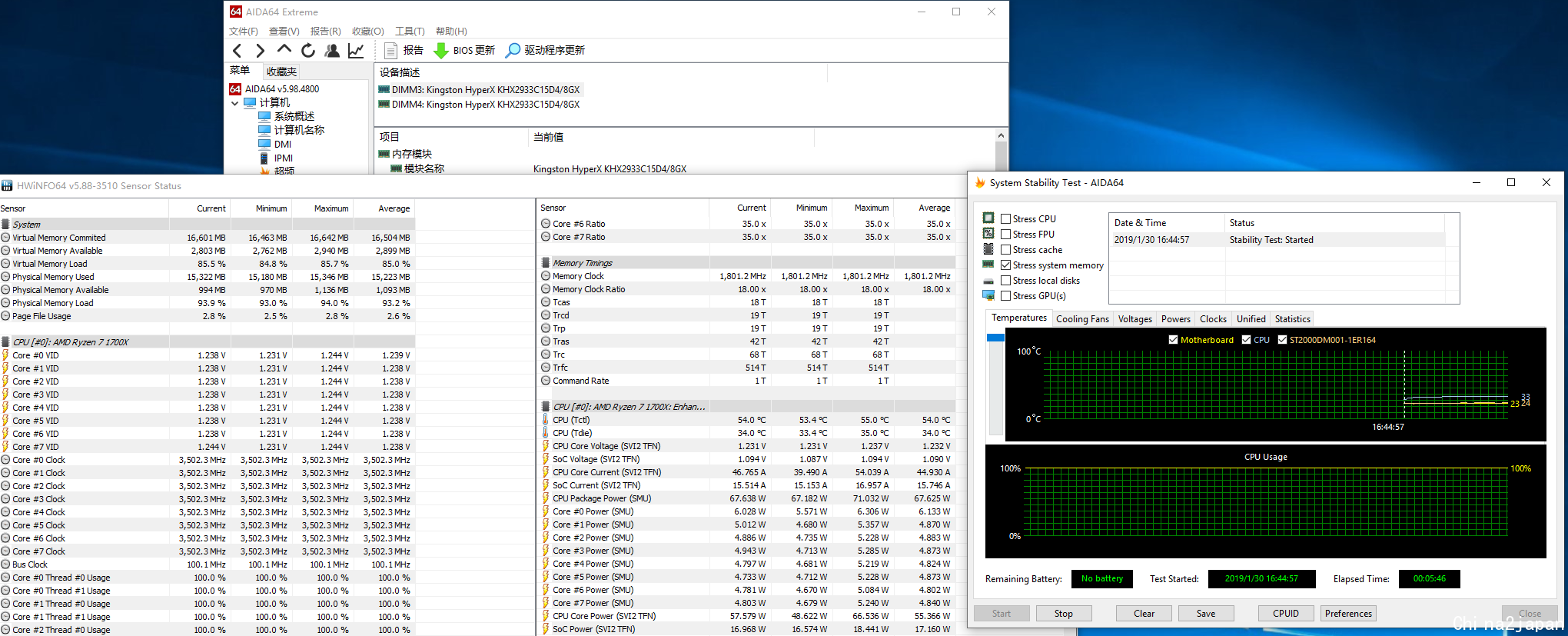Stop the stability test
1568x636 pixels.
pyautogui.click(x=1063, y=614)
